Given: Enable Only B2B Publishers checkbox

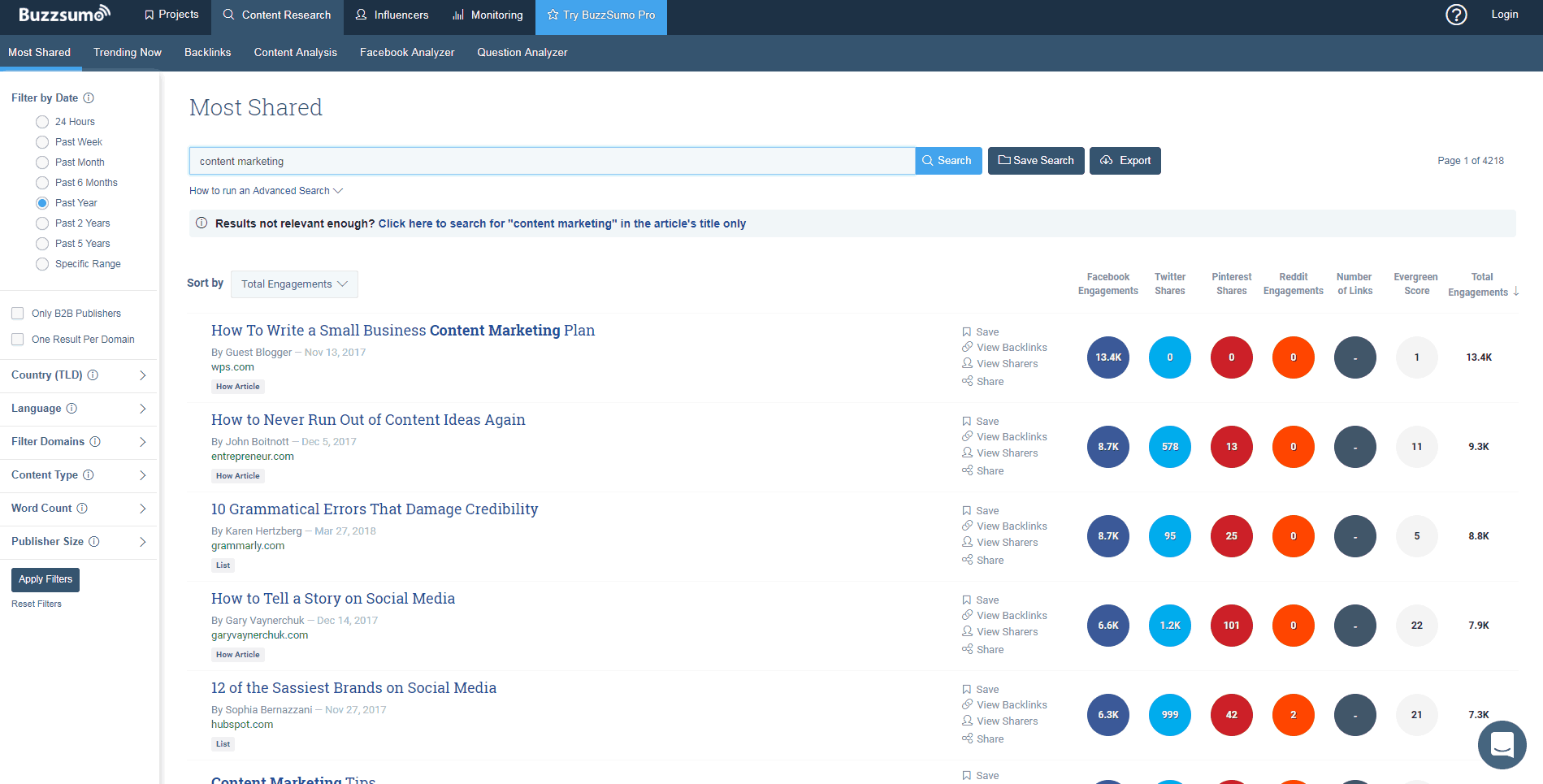Looking at the screenshot, I should (17, 314).
